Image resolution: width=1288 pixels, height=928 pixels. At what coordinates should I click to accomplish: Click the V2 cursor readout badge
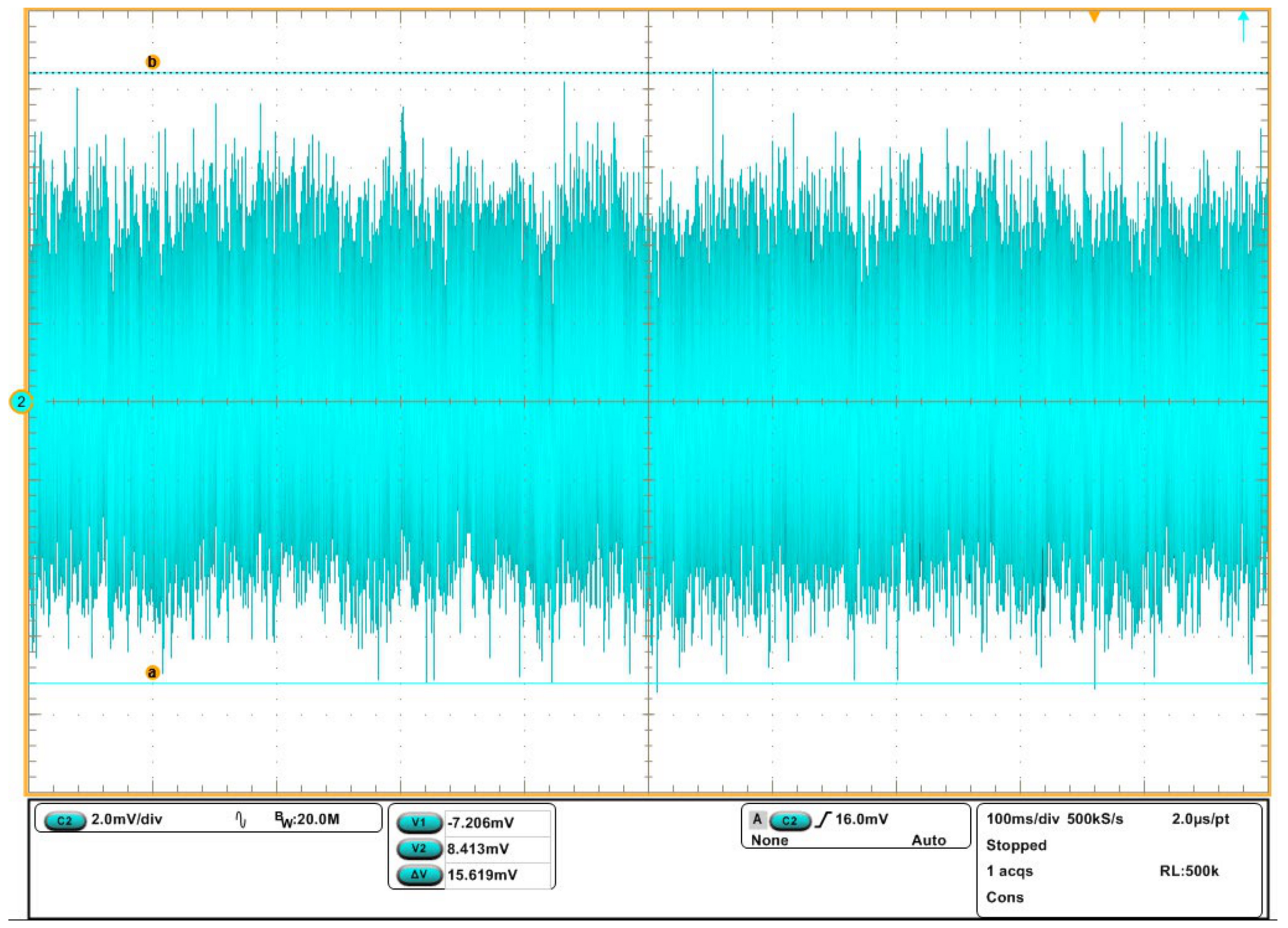point(419,849)
